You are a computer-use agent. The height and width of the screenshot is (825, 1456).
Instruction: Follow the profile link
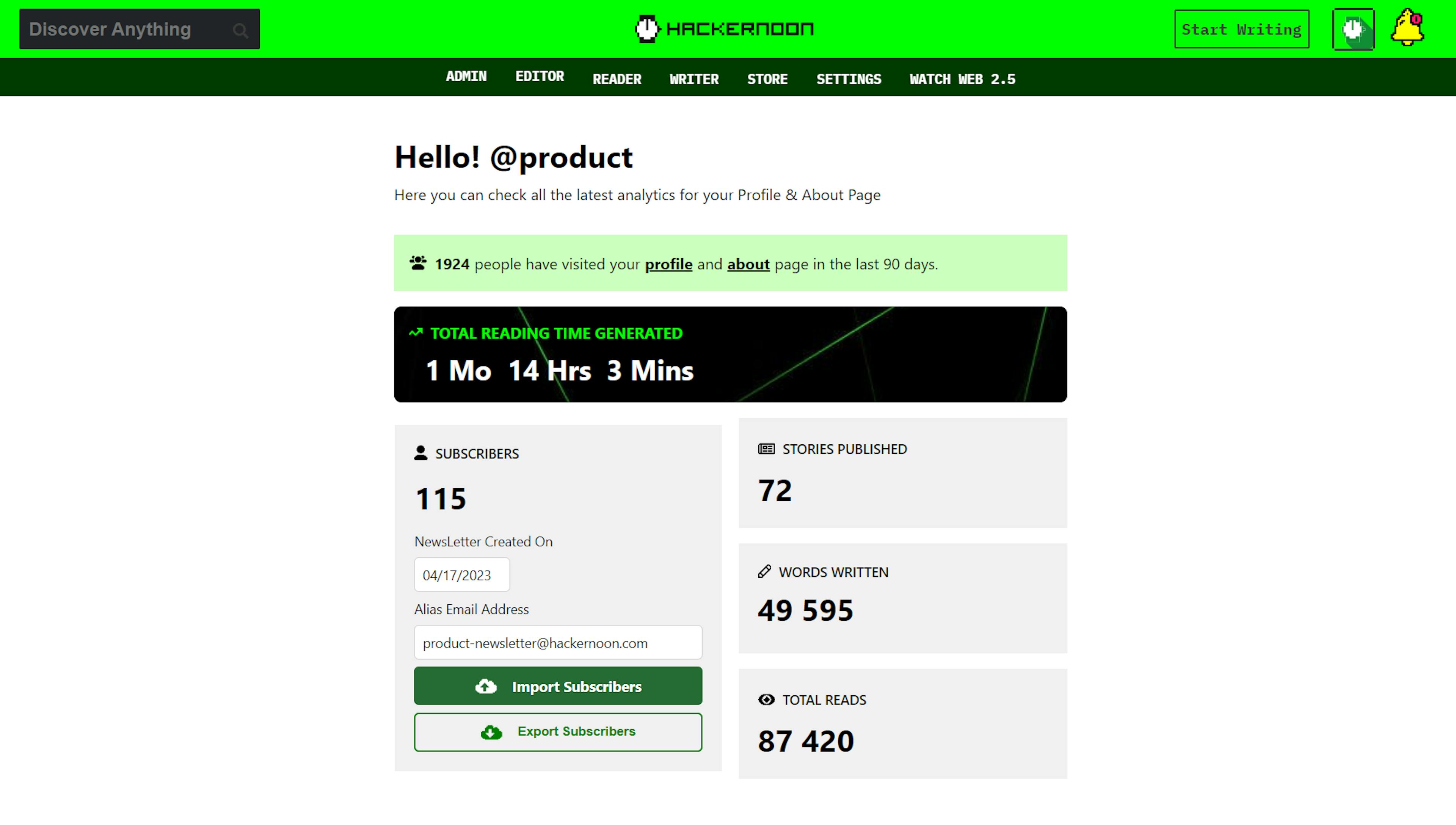click(x=668, y=264)
